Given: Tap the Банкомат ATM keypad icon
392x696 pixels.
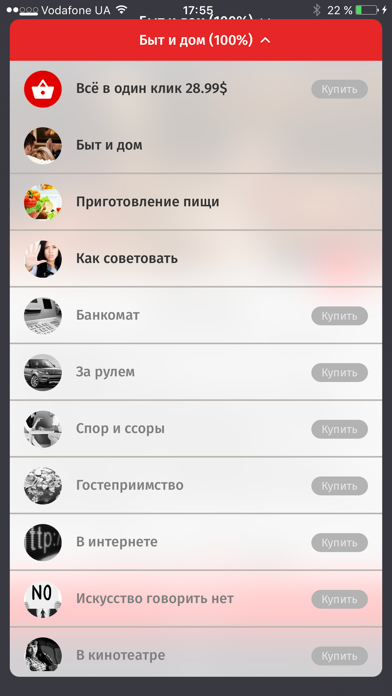Looking at the screenshot, I should (43, 316).
